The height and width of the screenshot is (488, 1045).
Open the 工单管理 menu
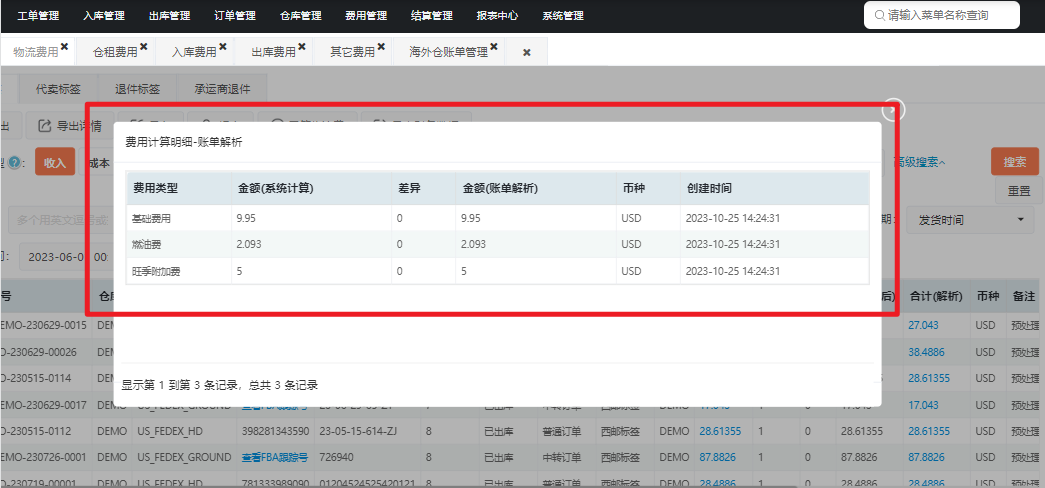tap(38, 16)
